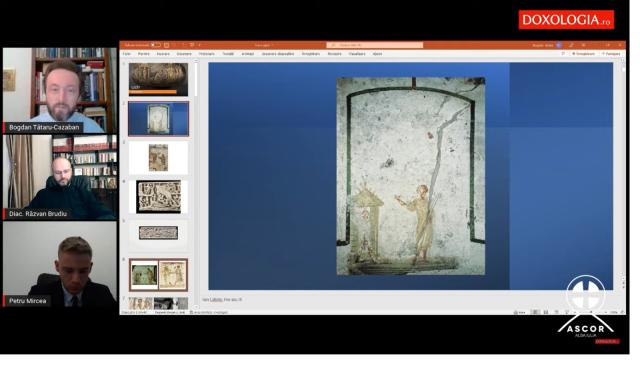Click the zoom percentage value in status bar
Image resolution: width=640 pixels, height=378 pixels.
coord(614,312)
